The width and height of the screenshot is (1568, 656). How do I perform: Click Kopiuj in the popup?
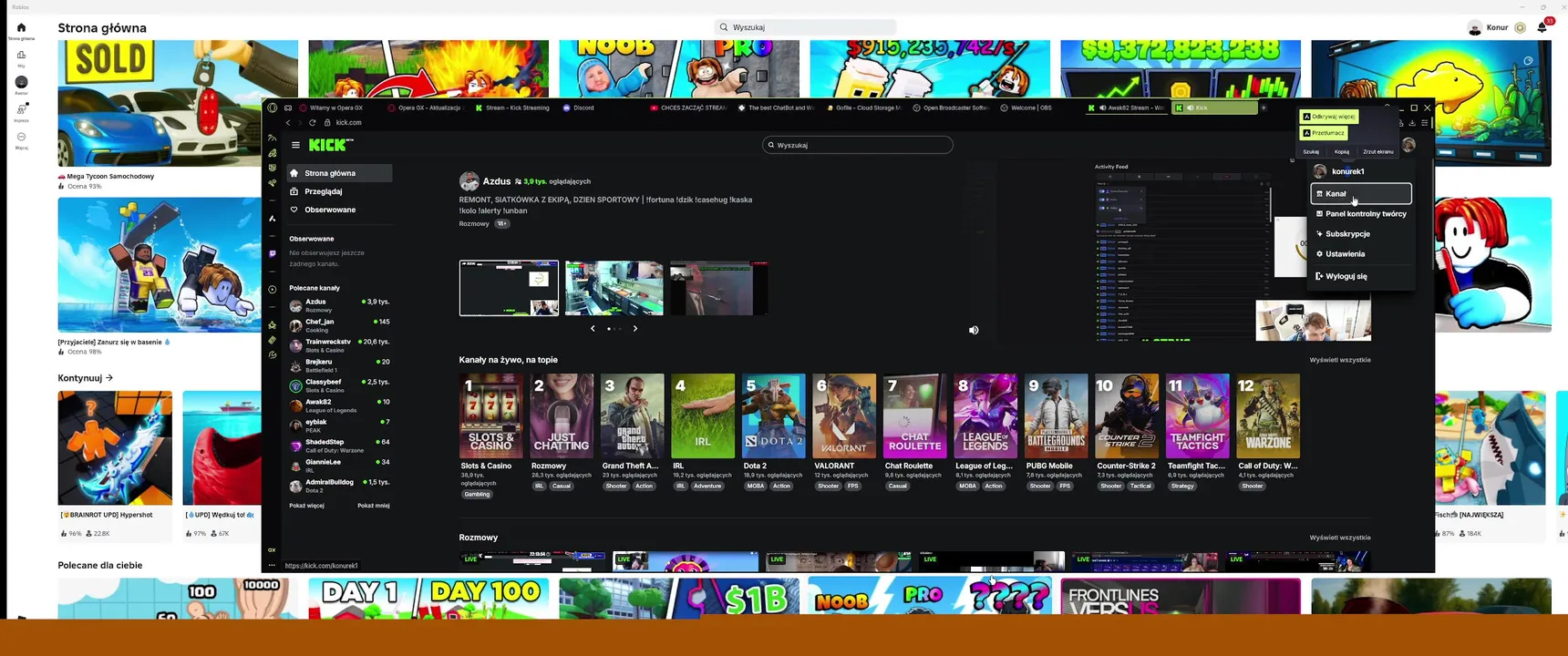click(x=1341, y=151)
